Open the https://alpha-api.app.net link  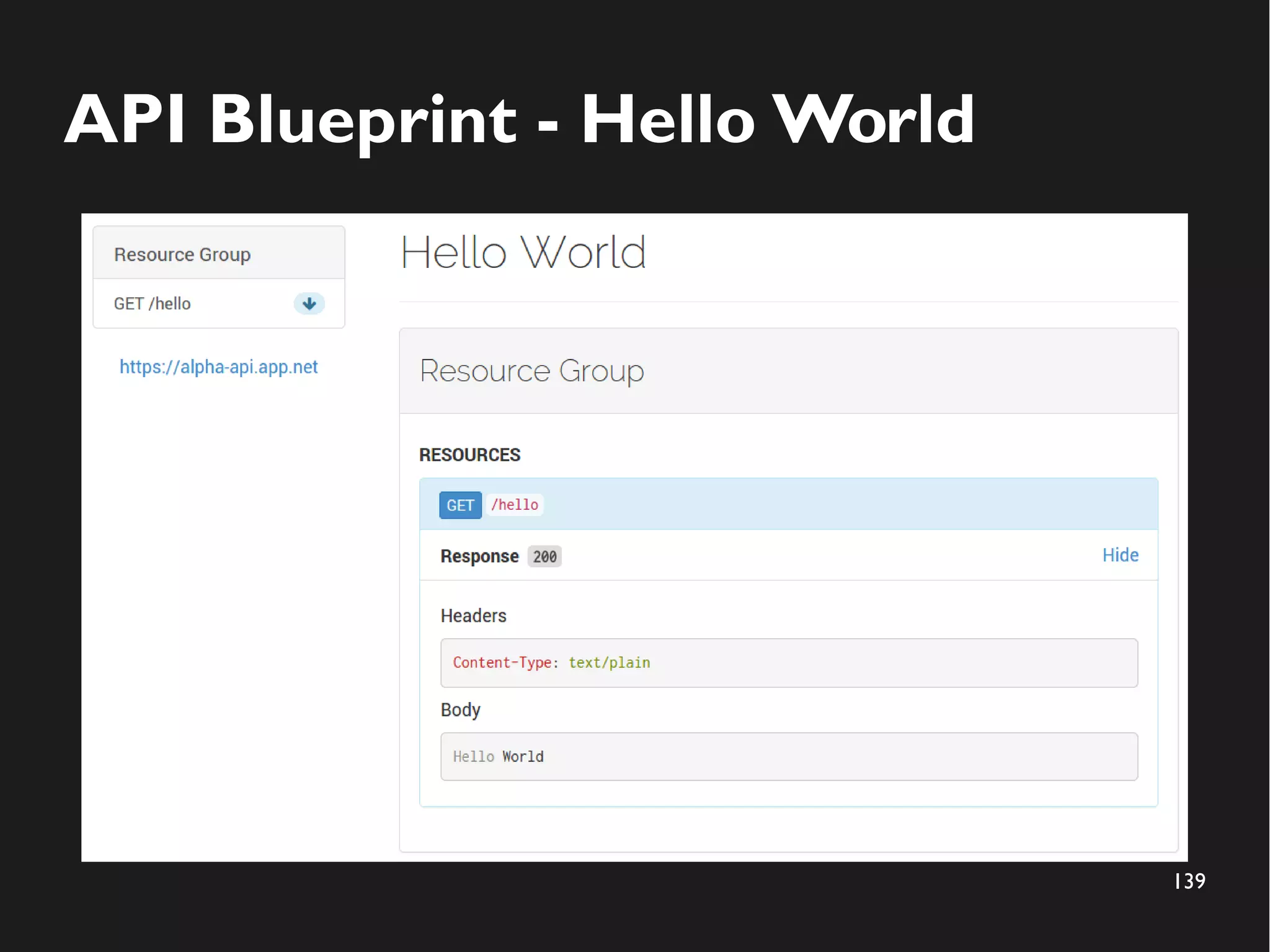(x=218, y=367)
